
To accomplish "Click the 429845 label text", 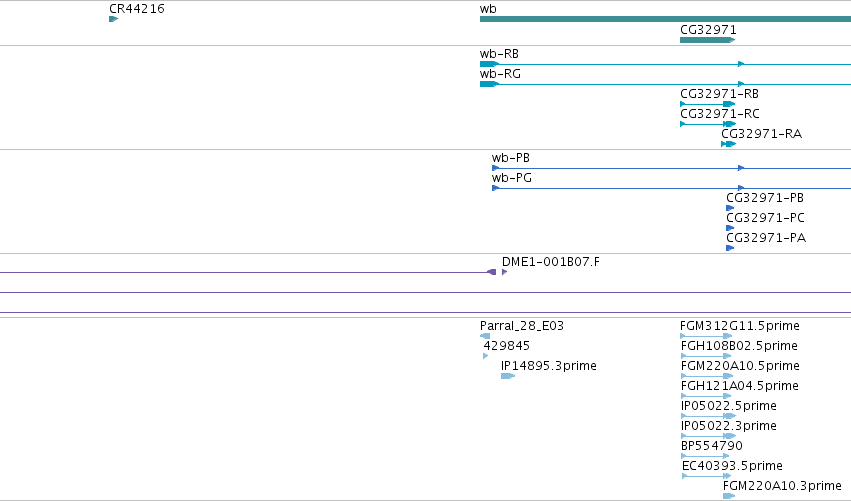I will (x=506, y=346).
